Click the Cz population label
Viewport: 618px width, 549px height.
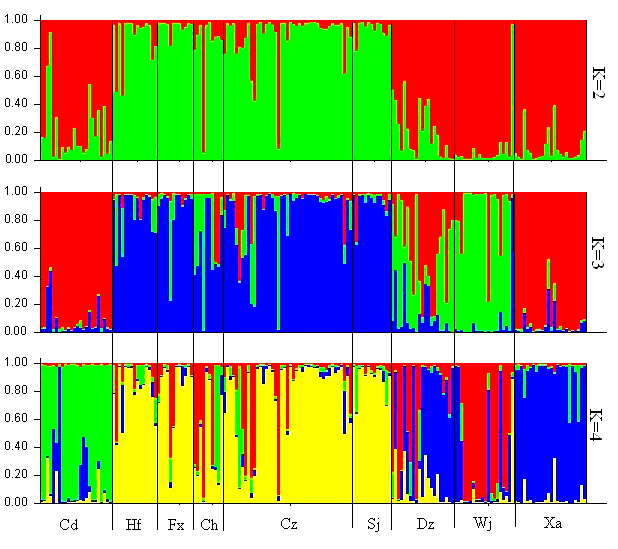point(289,524)
